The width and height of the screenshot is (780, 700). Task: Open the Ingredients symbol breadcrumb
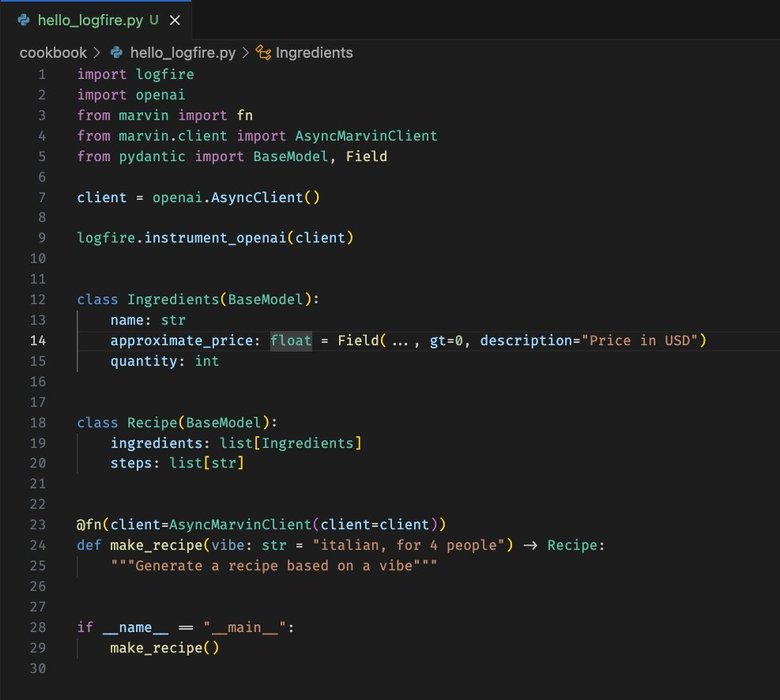(x=314, y=52)
